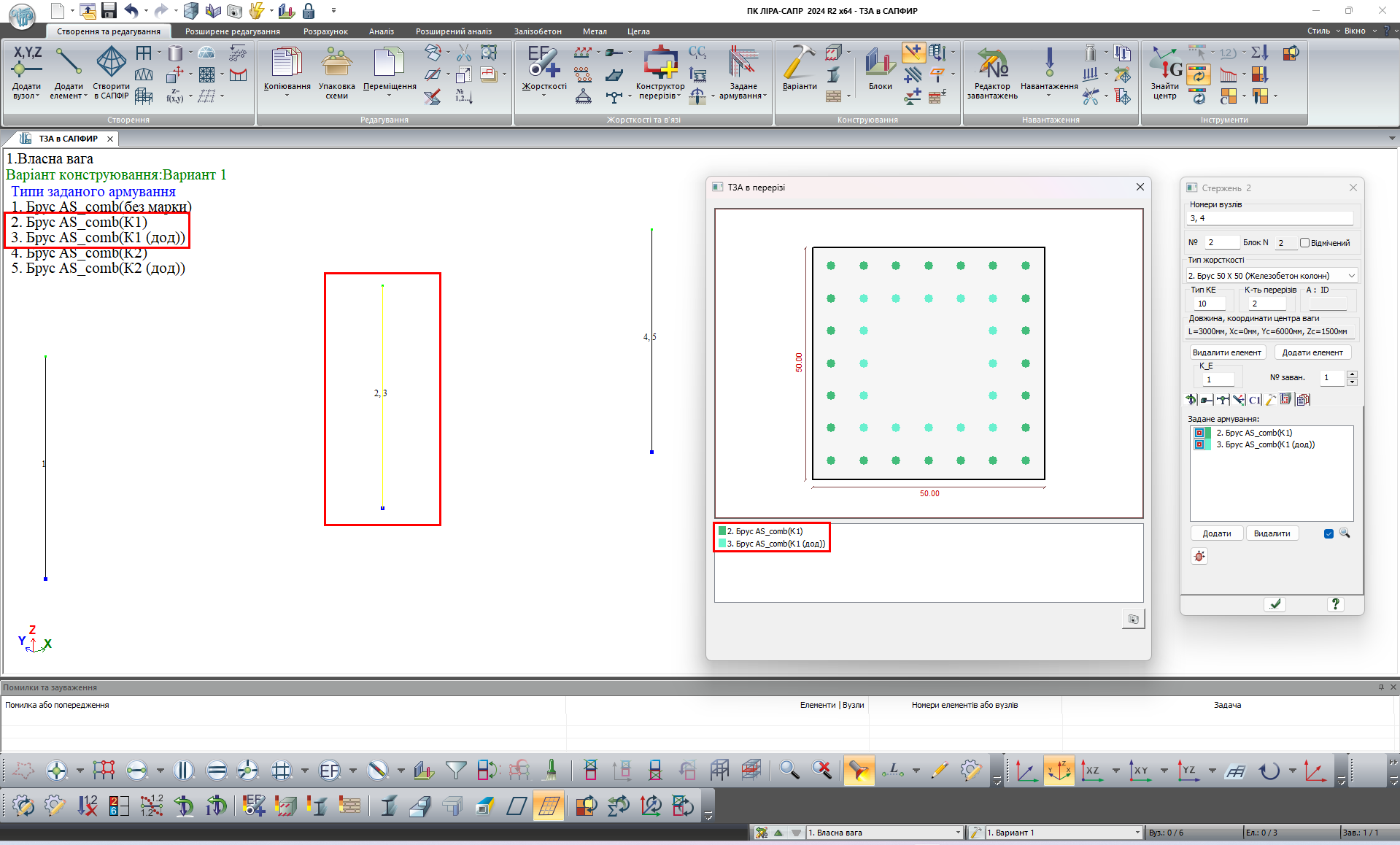
Task: Switch to the Розрахунок ribbon tab
Action: click(325, 31)
